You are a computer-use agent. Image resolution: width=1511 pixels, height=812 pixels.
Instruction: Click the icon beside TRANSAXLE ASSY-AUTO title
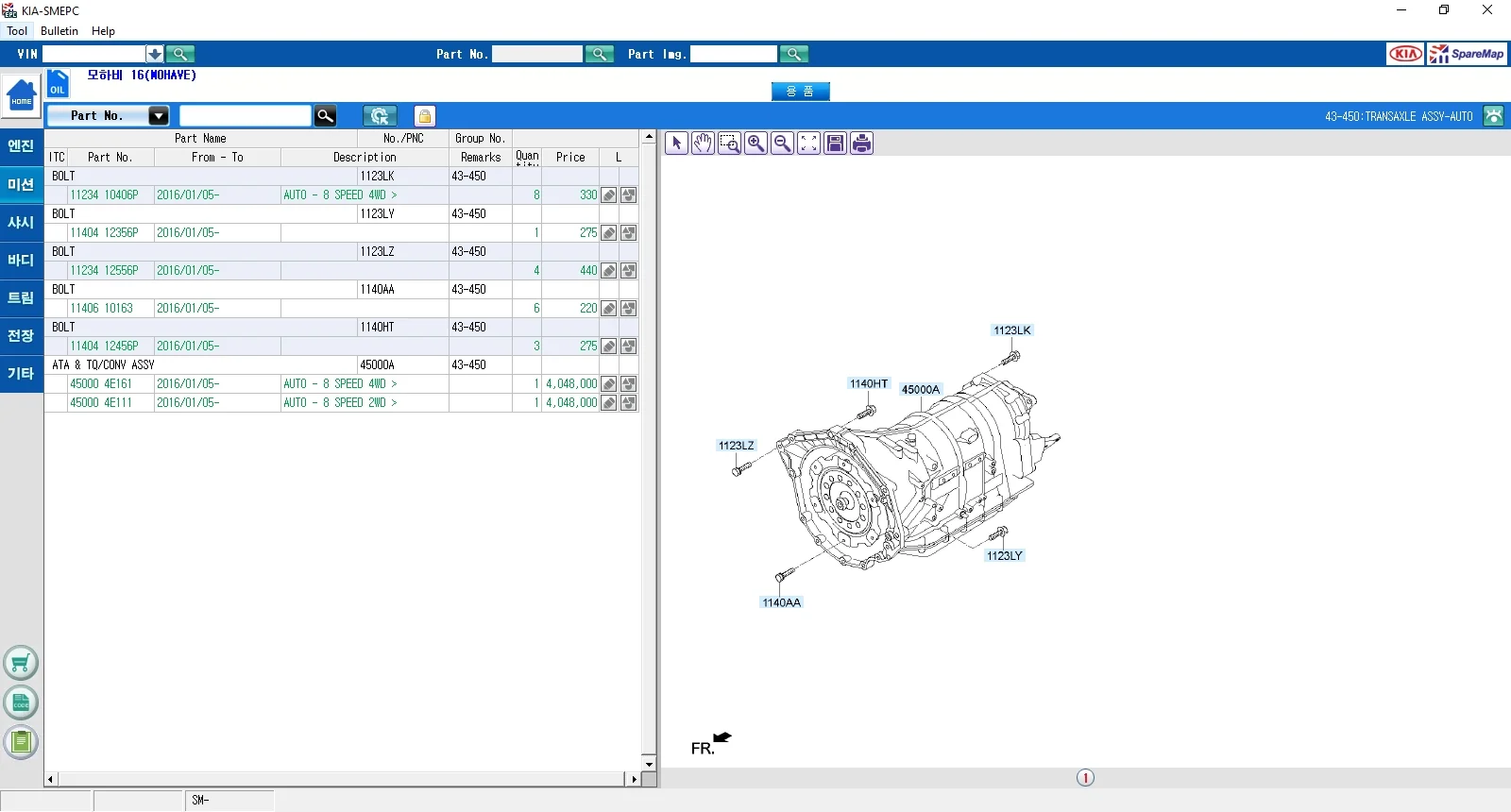point(1493,116)
